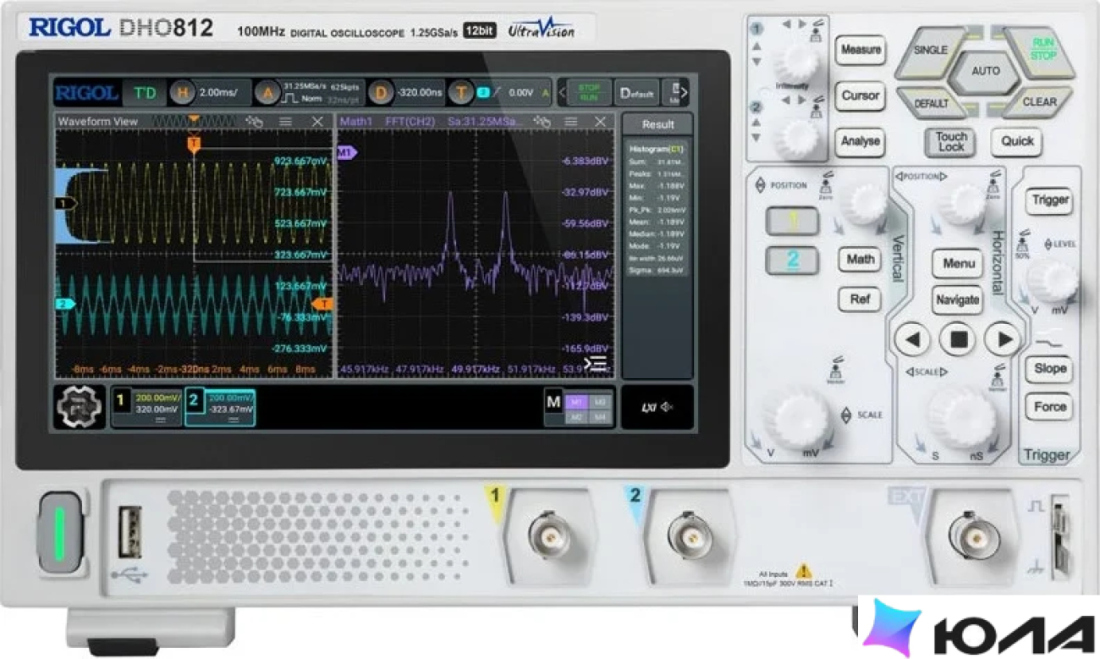Tap the RIGOL logo on the touchscreen
This screenshot has height=659, width=1100.
click(x=86, y=93)
